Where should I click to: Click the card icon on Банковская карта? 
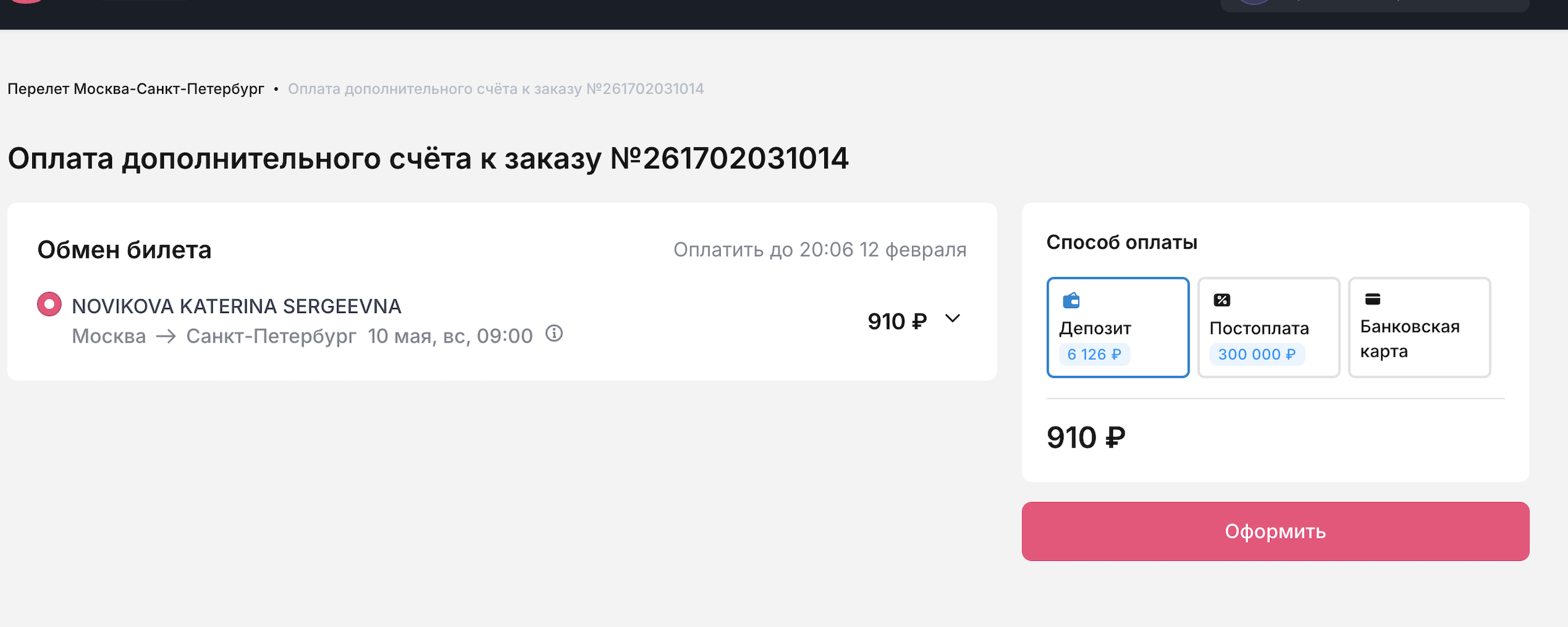(1373, 299)
